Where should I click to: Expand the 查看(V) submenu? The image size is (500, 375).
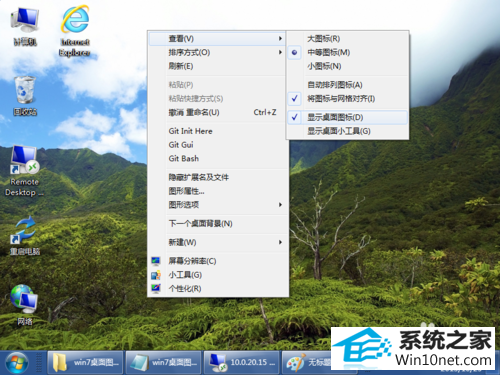[x=218, y=39]
